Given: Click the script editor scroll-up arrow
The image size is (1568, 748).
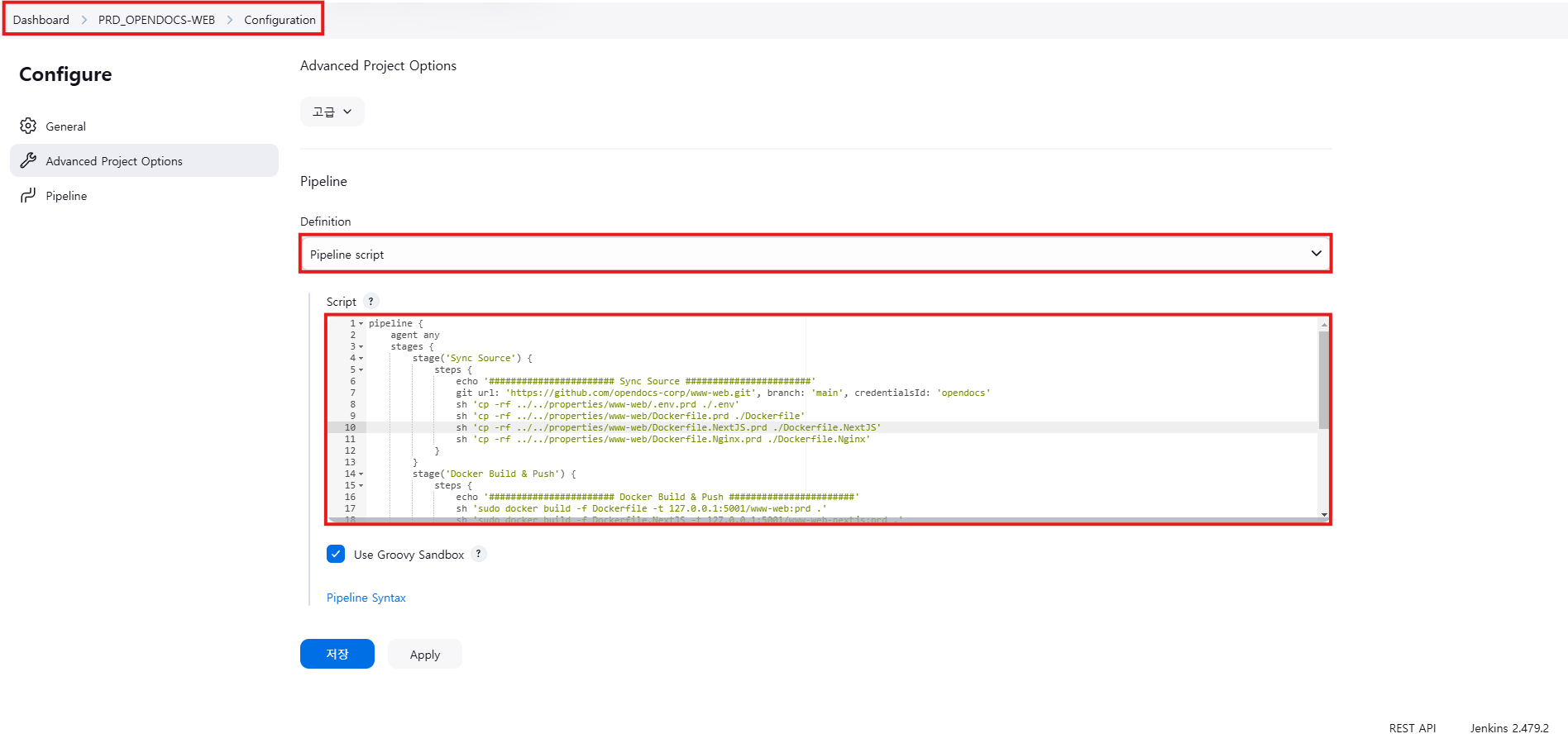Looking at the screenshot, I should (1324, 324).
